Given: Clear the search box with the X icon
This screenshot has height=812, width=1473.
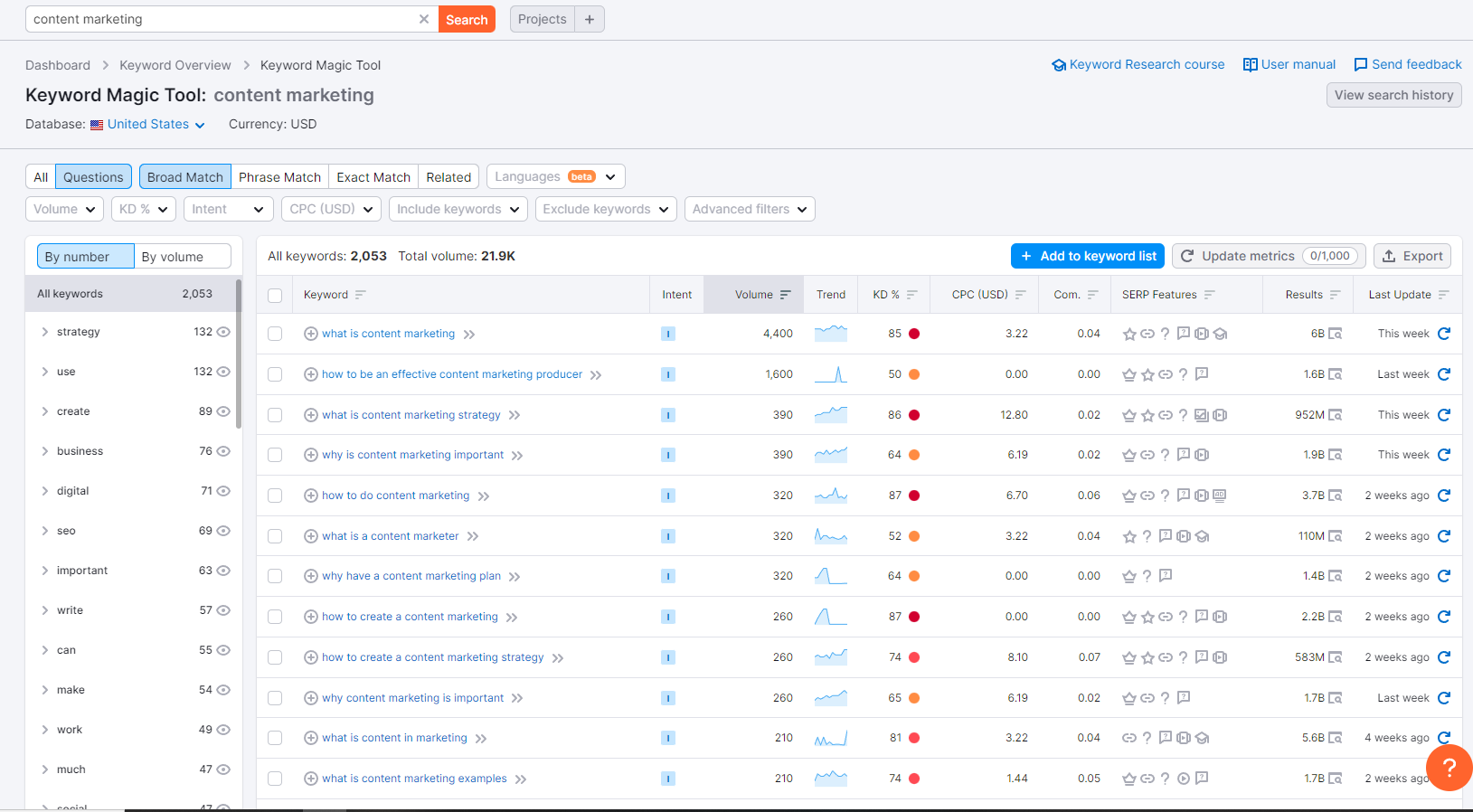Looking at the screenshot, I should 423,19.
